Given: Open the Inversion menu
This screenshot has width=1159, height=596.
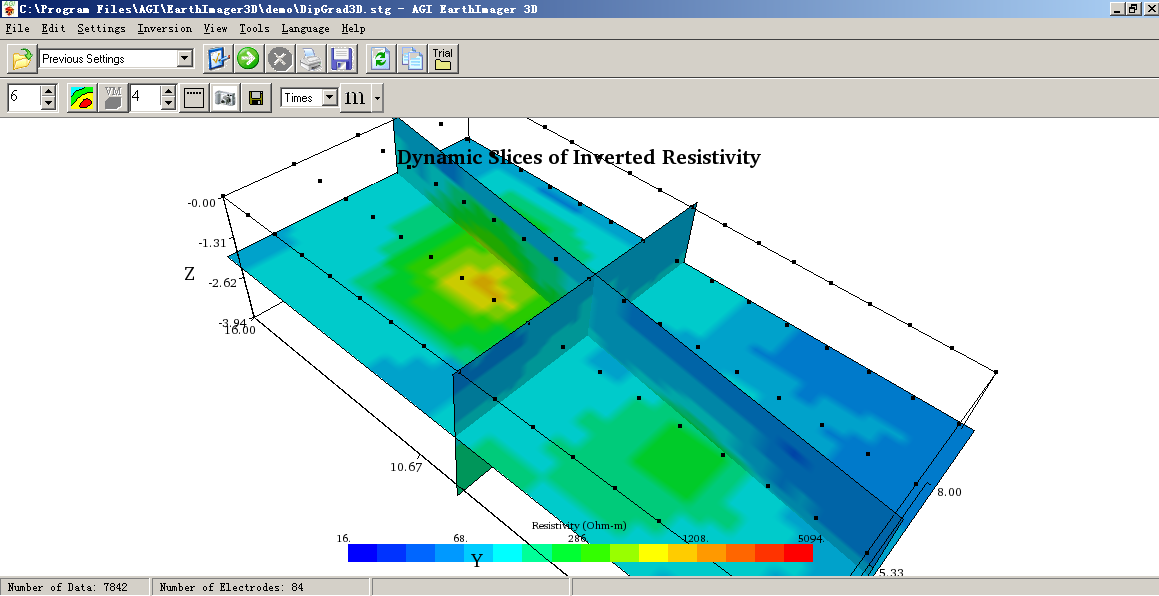Looking at the screenshot, I should [x=165, y=28].
